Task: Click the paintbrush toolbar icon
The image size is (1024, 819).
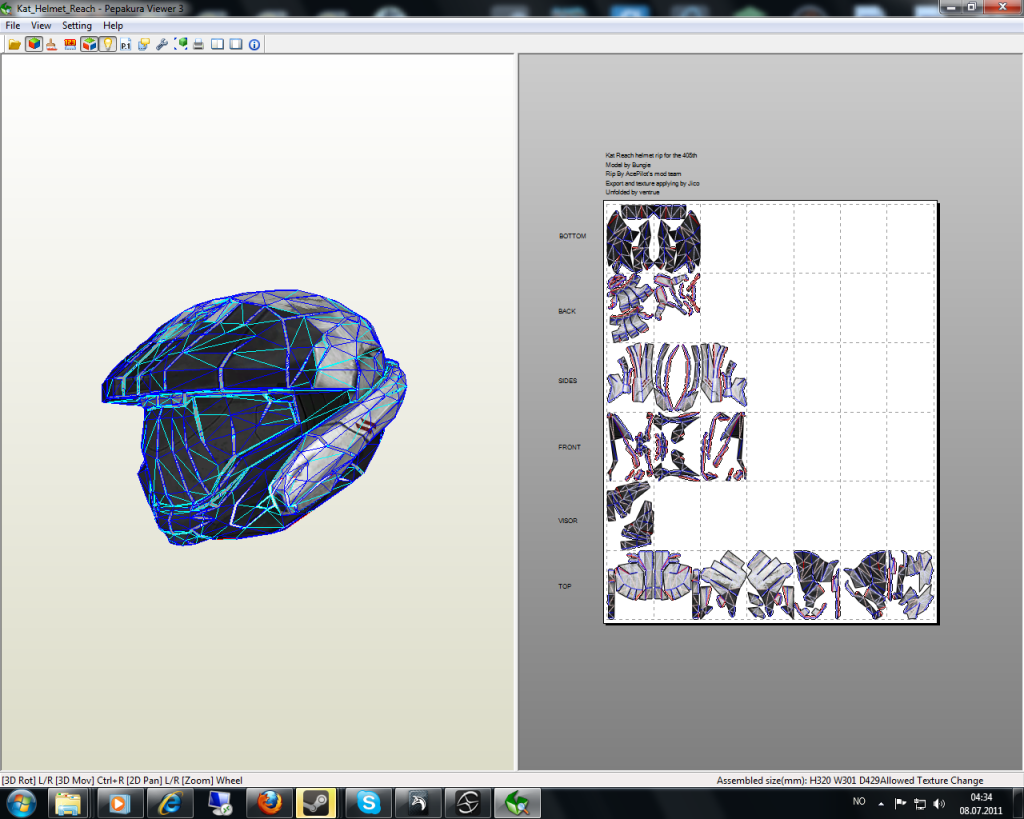Action: click(x=52, y=44)
